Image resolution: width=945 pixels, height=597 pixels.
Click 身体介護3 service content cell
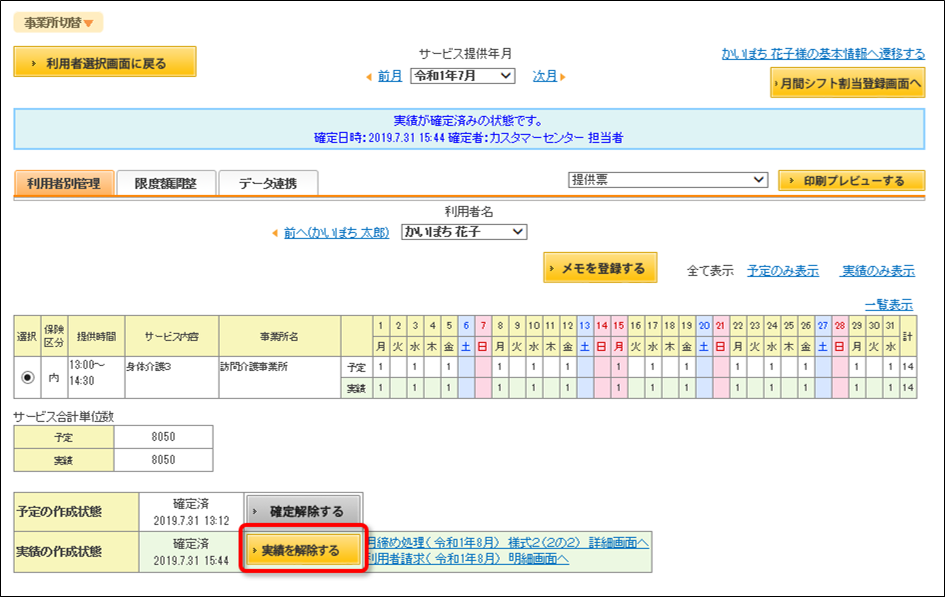[172, 377]
